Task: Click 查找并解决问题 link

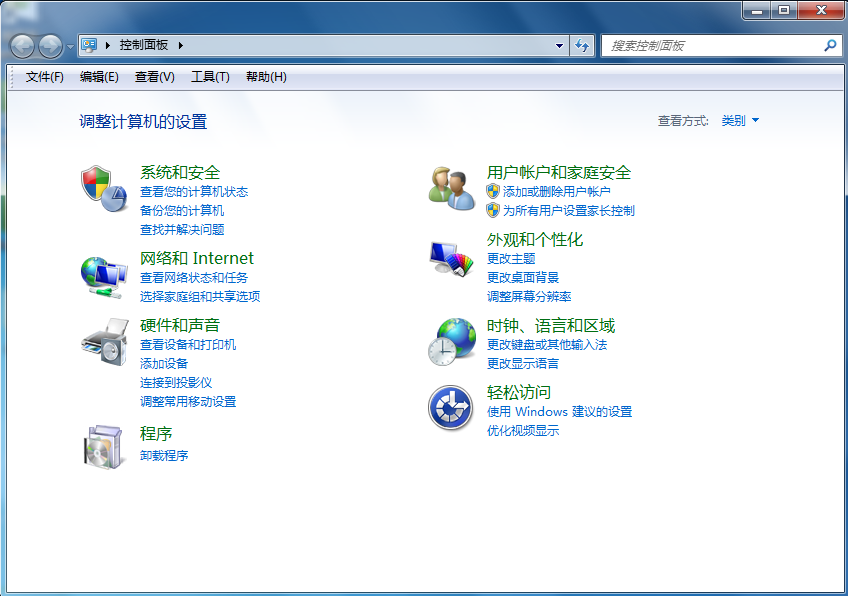Action: [x=182, y=229]
